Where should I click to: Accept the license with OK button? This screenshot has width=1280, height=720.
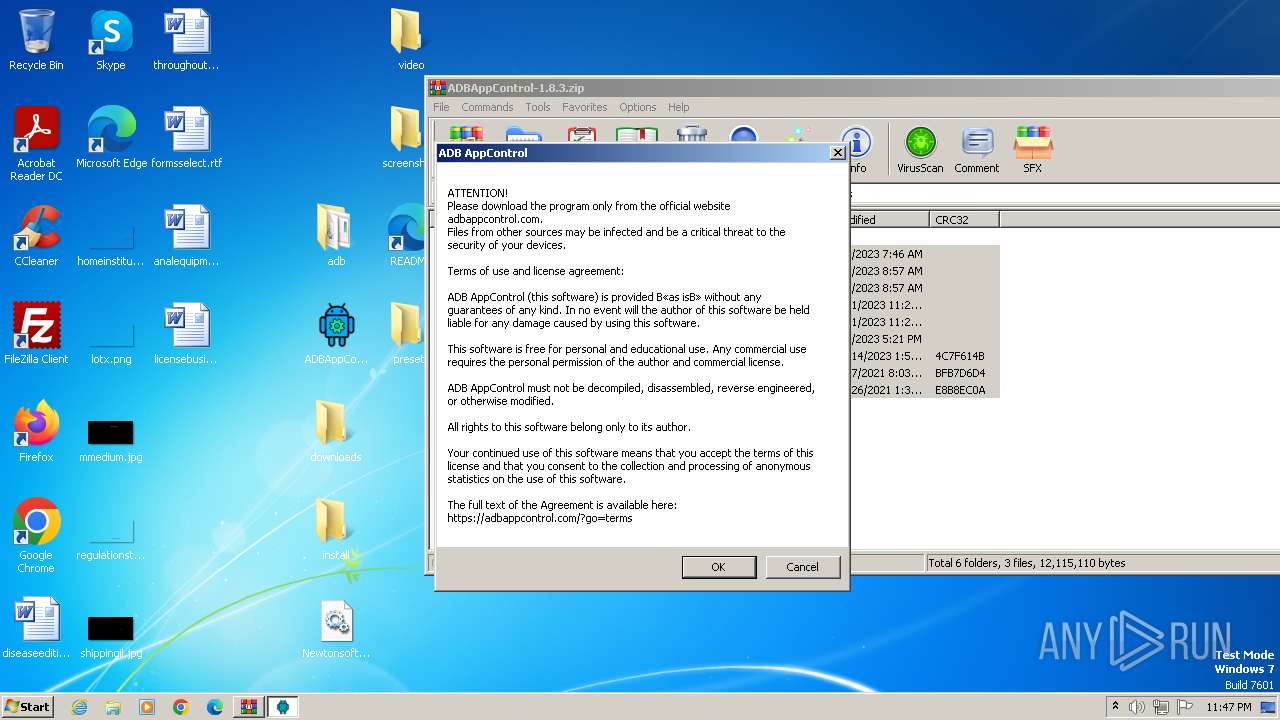pos(718,567)
